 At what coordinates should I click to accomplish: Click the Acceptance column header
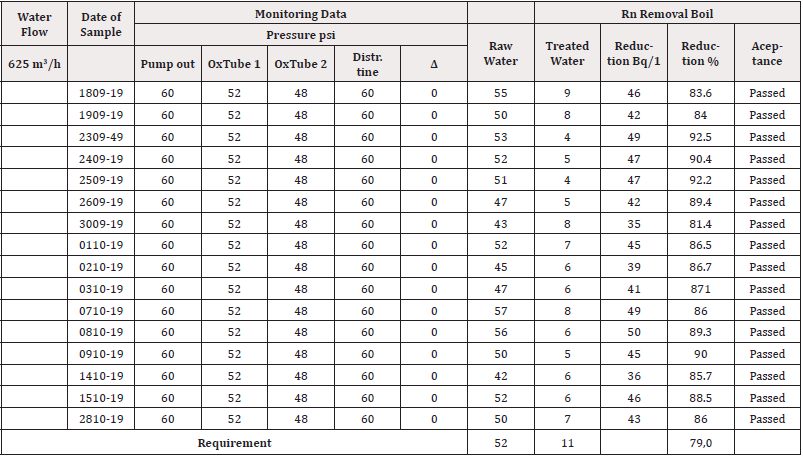click(x=767, y=53)
